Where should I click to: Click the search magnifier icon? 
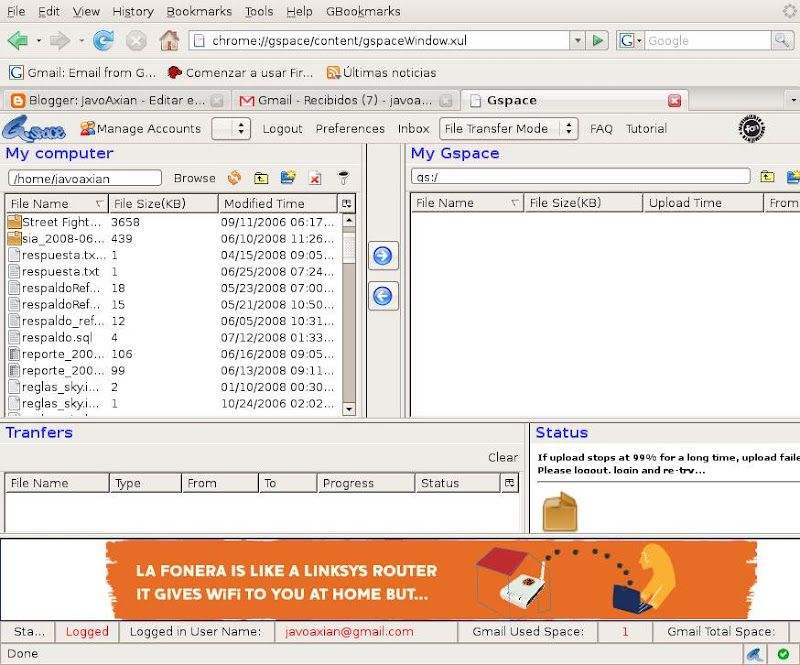coord(782,40)
